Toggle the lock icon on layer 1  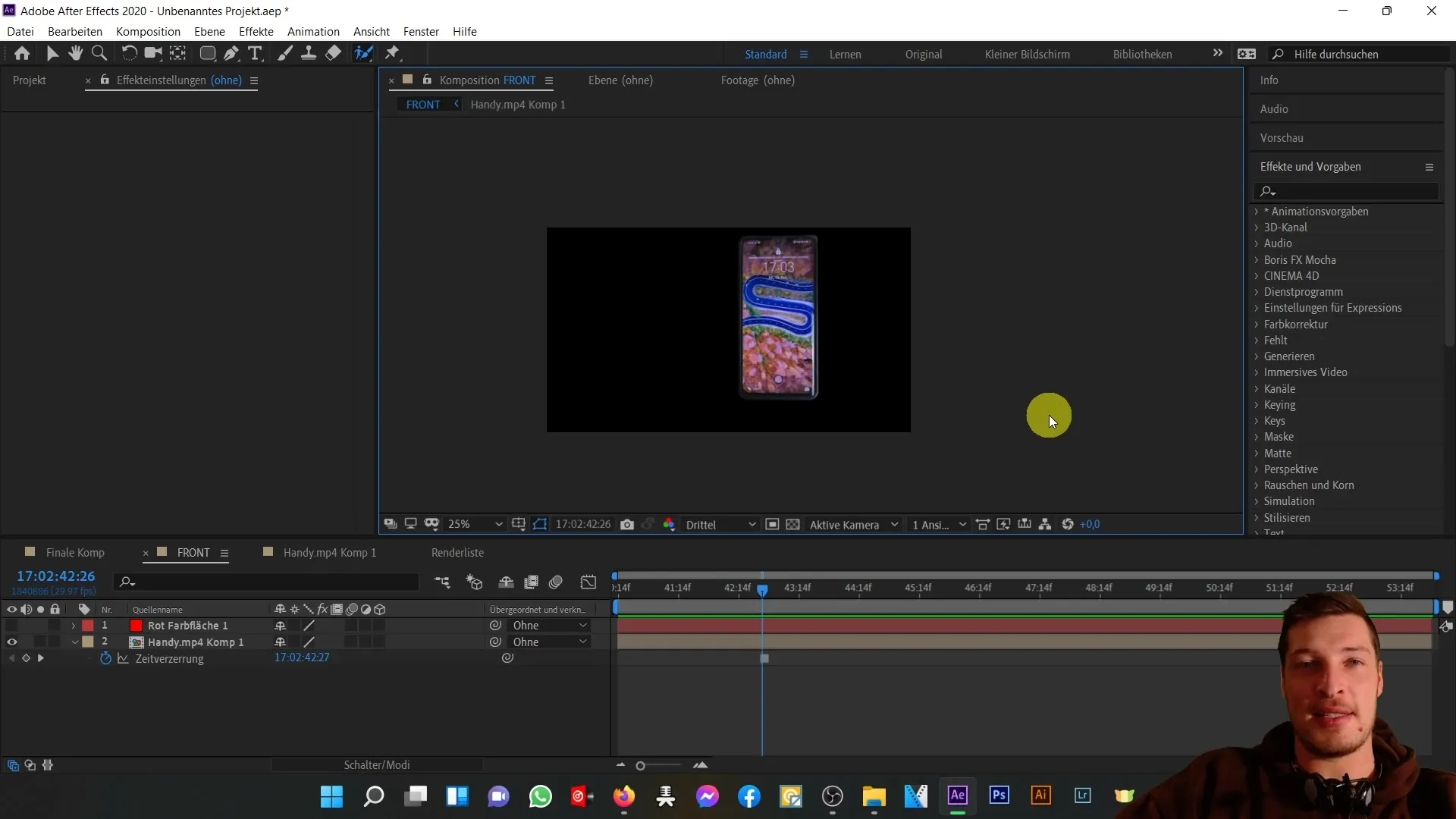pyautogui.click(x=56, y=625)
